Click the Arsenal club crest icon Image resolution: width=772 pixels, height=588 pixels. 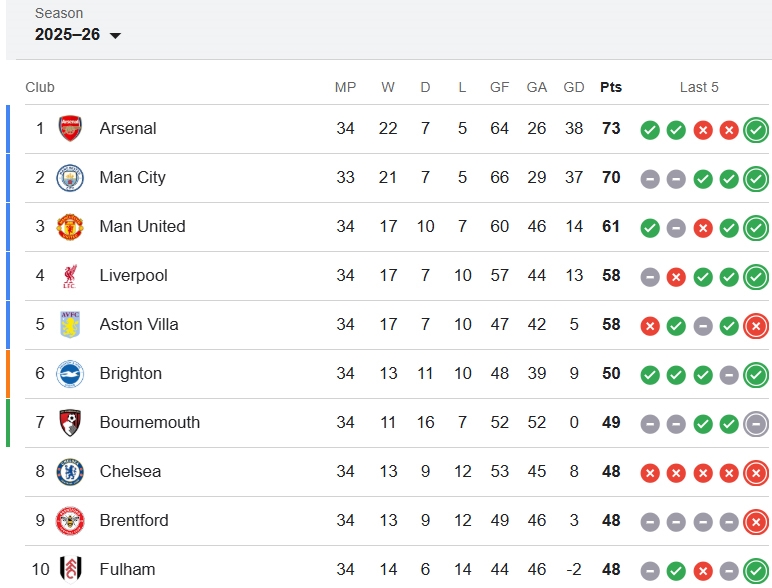(70, 128)
